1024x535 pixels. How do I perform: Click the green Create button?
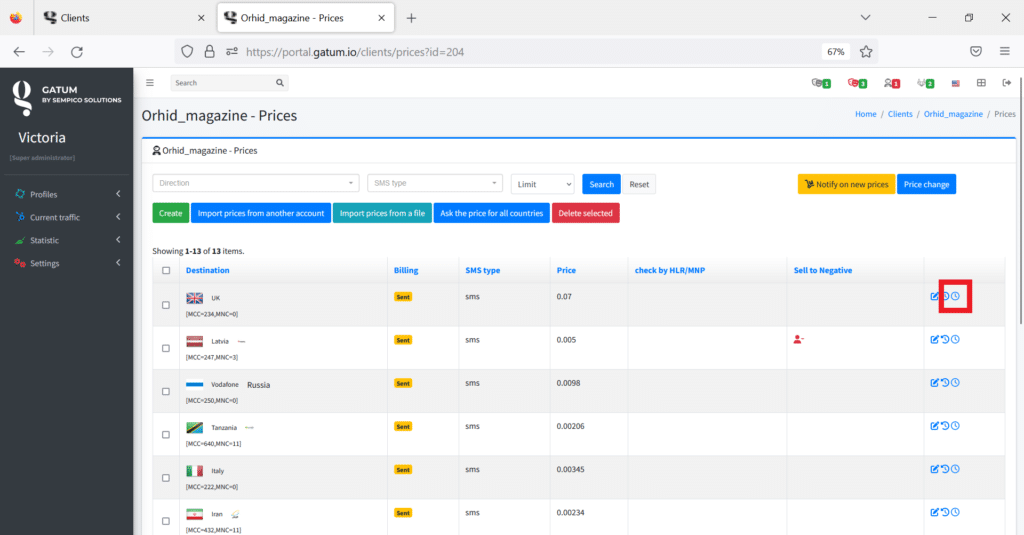click(x=170, y=213)
